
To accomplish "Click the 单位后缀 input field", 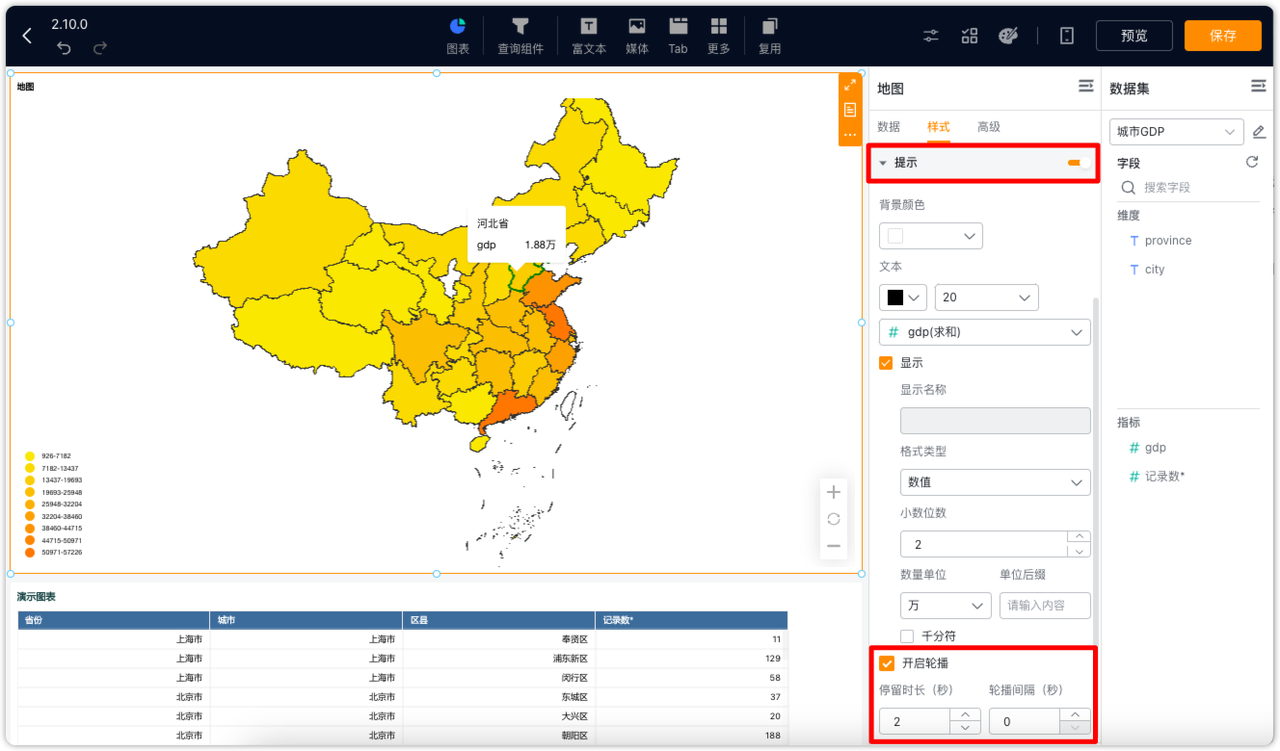I will pos(1045,606).
